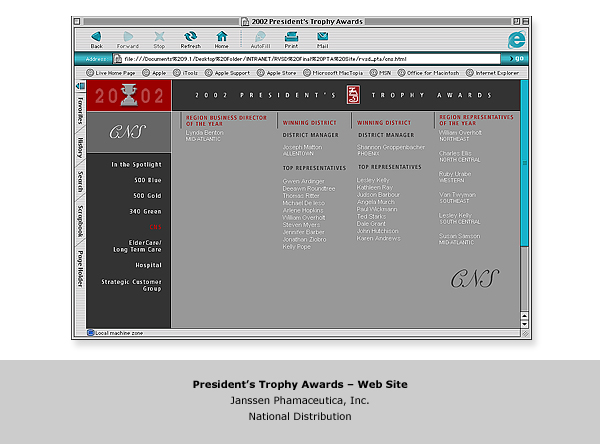Click Lynda Benton name
Viewport: 600px width, 444px height.
pos(204,132)
